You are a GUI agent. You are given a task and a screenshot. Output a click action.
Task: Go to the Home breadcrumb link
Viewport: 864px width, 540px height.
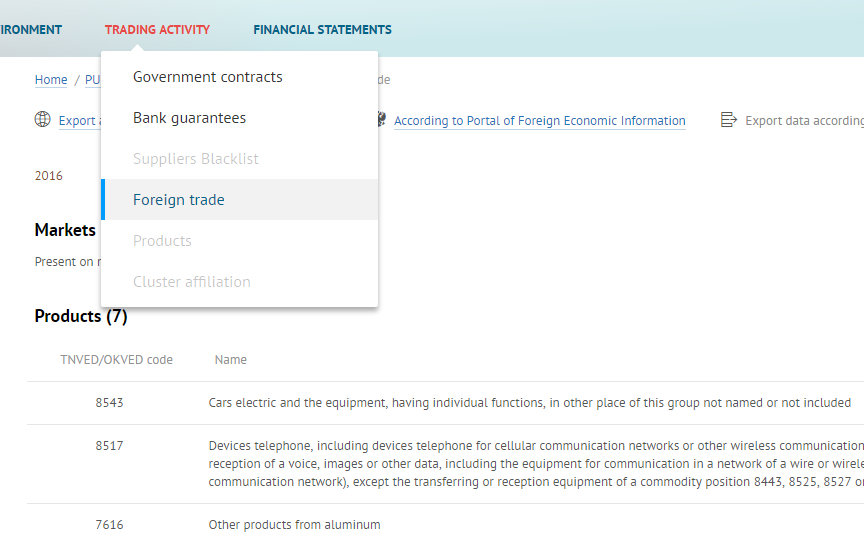pyautogui.click(x=51, y=80)
